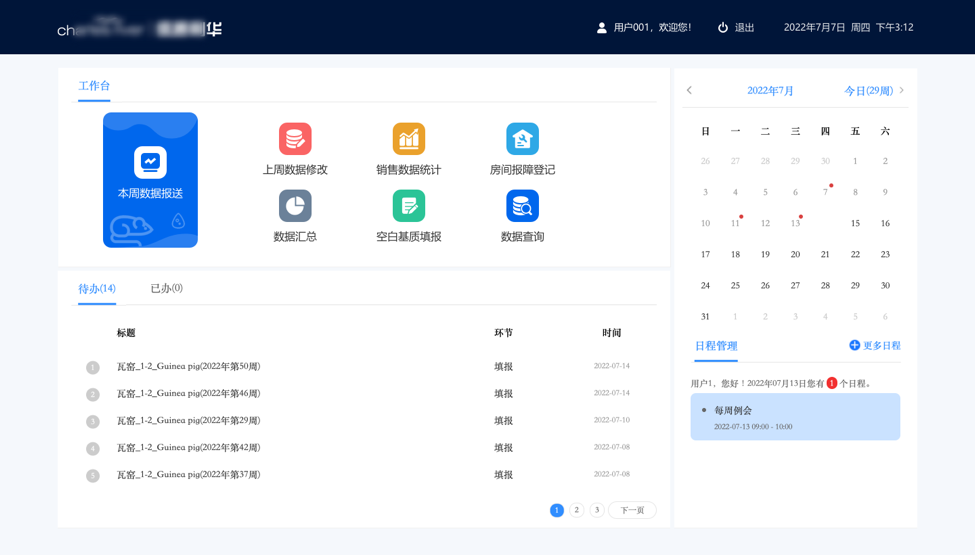
Task: Open 销售数据统计 chart icon
Action: point(408,139)
